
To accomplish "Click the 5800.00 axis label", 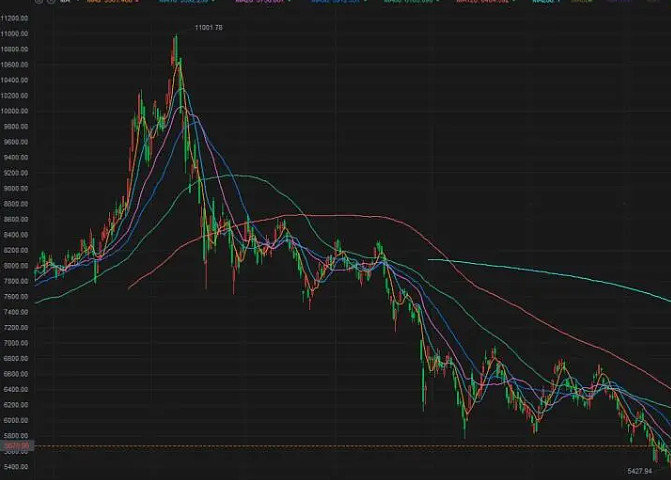I will coord(16,436).
